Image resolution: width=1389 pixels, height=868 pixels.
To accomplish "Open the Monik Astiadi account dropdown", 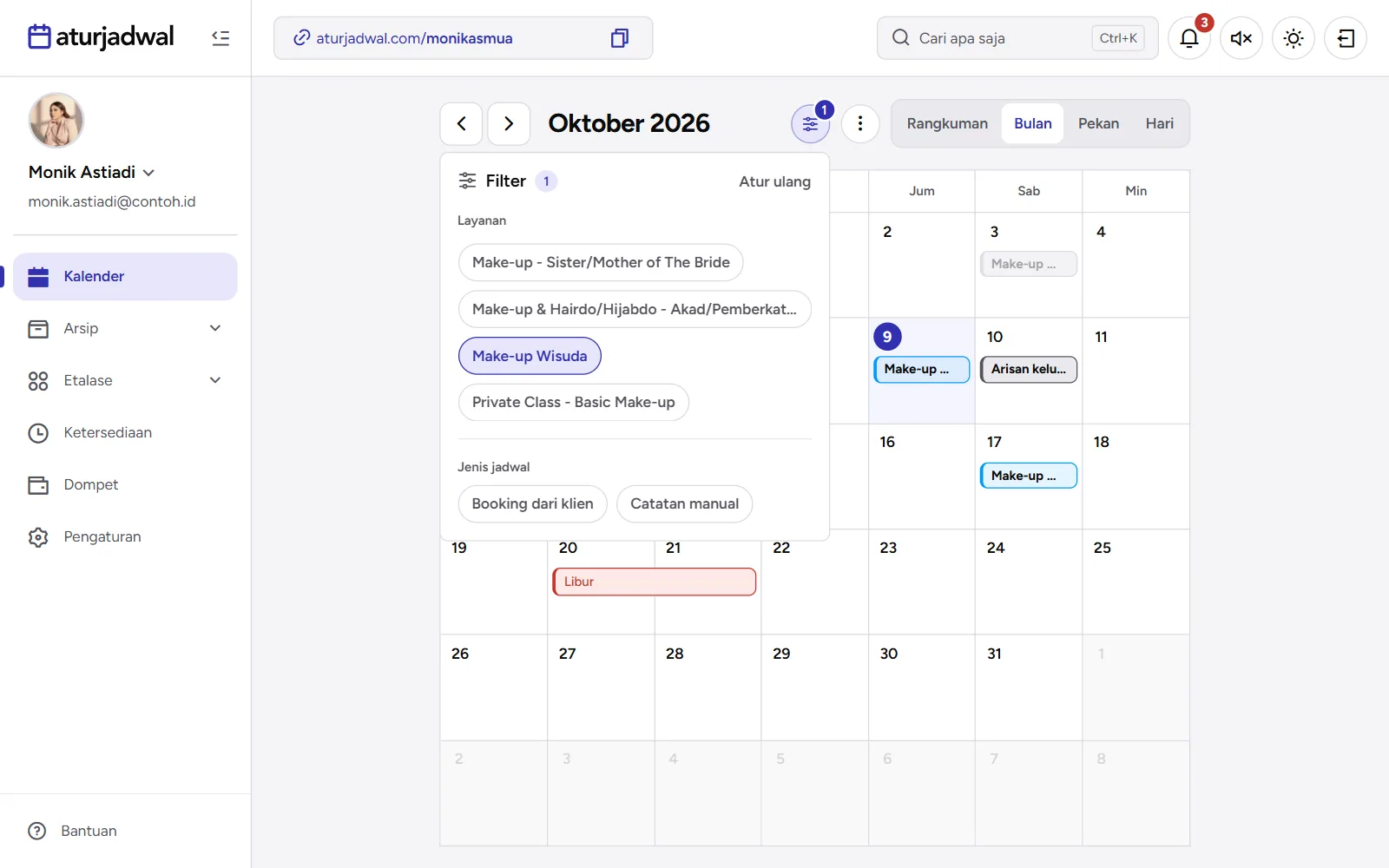I will [x=92, y=172].
